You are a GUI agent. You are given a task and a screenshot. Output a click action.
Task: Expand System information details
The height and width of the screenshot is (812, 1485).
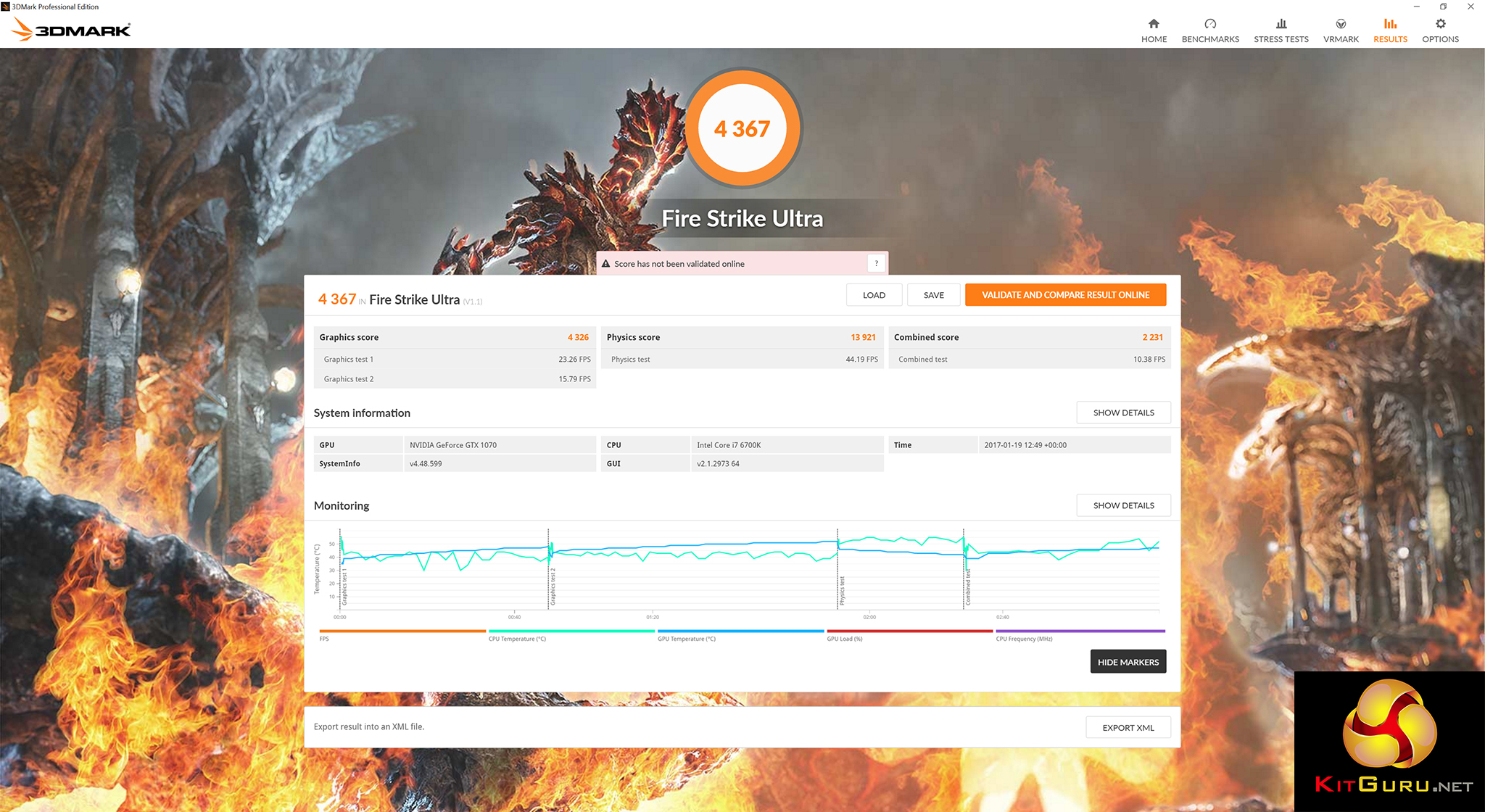pos(1123,413)
